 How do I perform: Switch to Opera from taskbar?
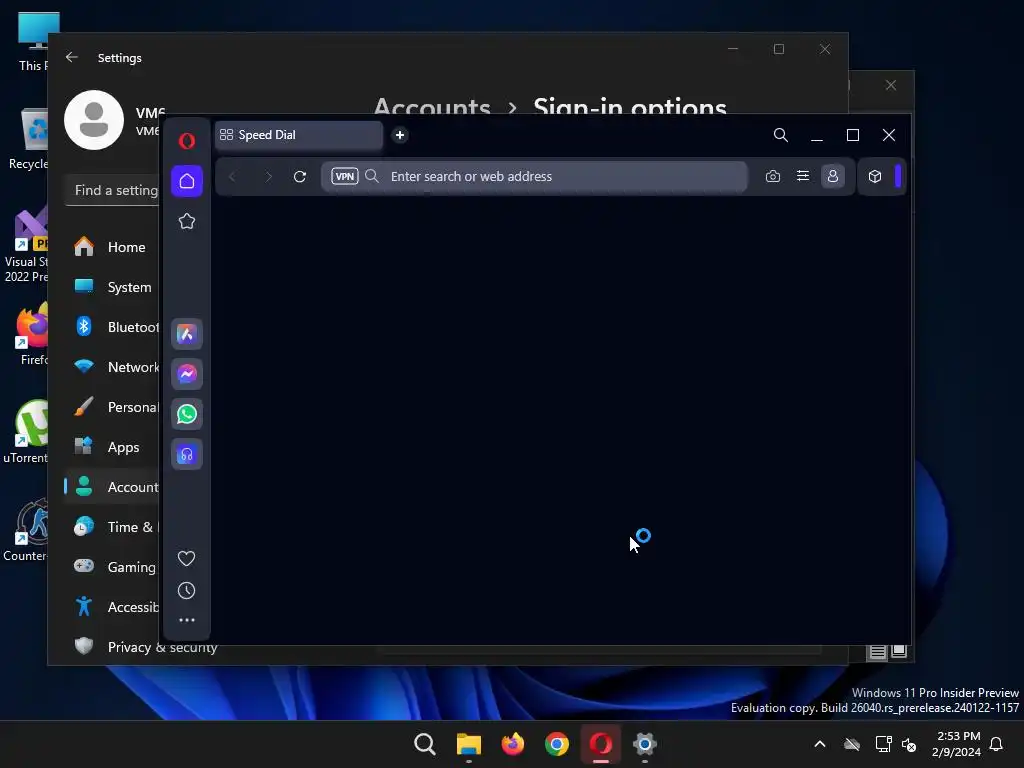tap(601, 744)
